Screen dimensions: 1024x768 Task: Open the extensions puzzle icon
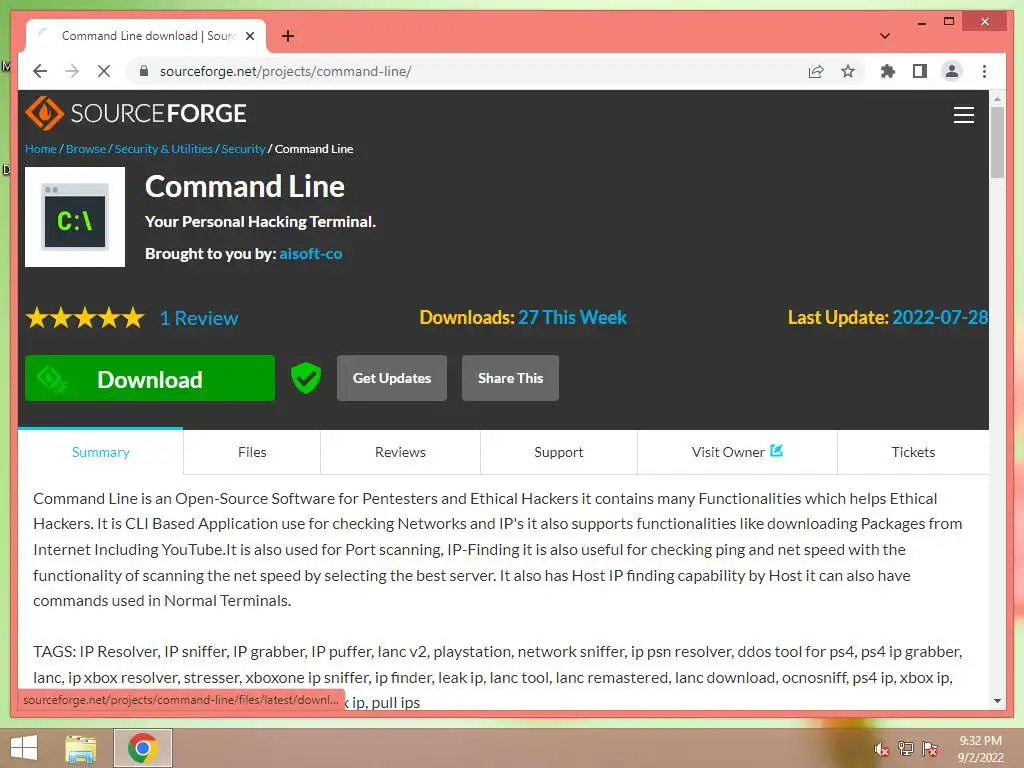(x=888, y=71)
